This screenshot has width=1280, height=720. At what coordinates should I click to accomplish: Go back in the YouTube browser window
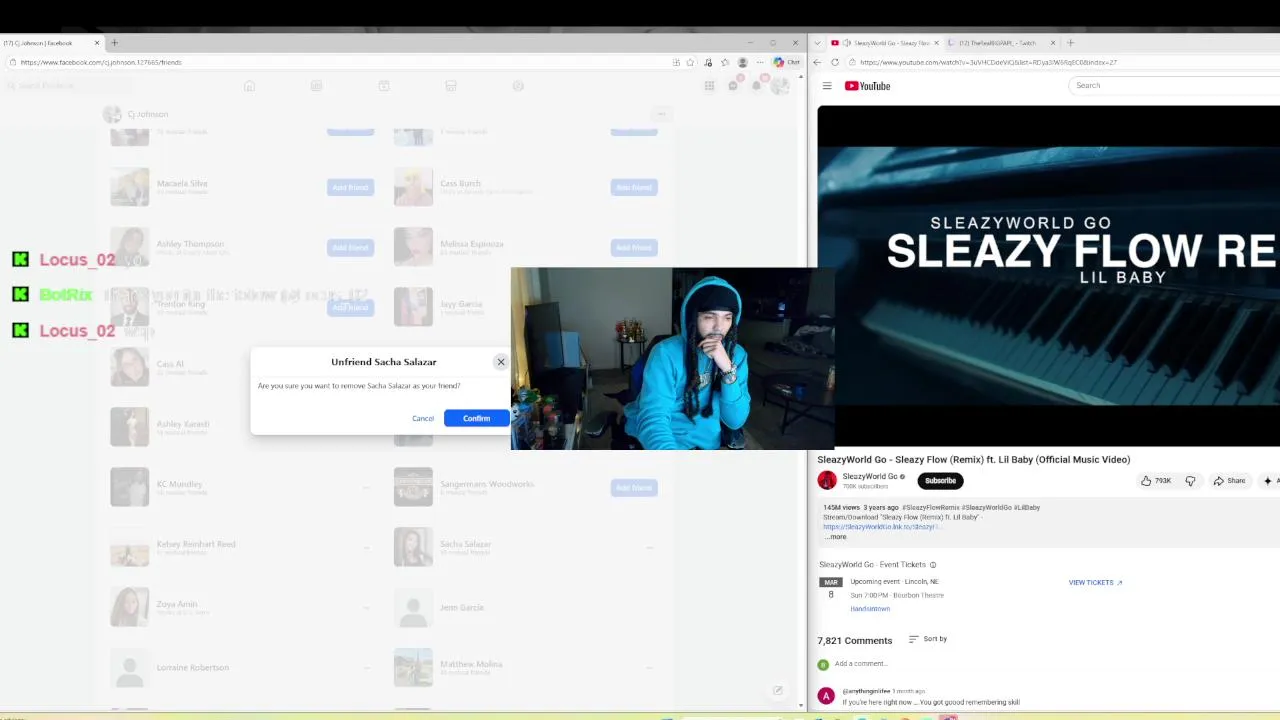pos(817,62)
